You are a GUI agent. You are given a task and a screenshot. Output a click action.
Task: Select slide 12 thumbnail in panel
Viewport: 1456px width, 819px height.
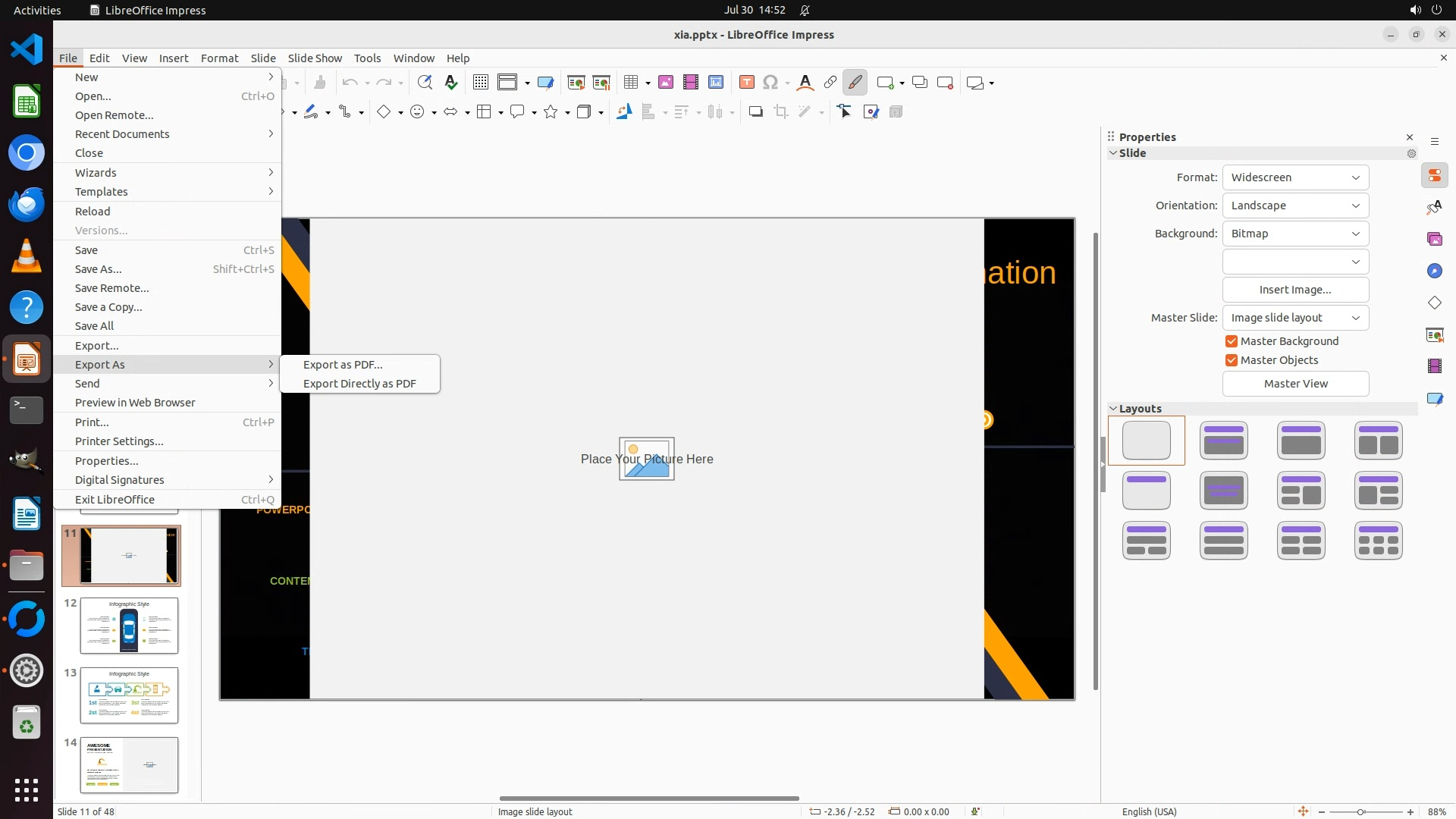129,626
